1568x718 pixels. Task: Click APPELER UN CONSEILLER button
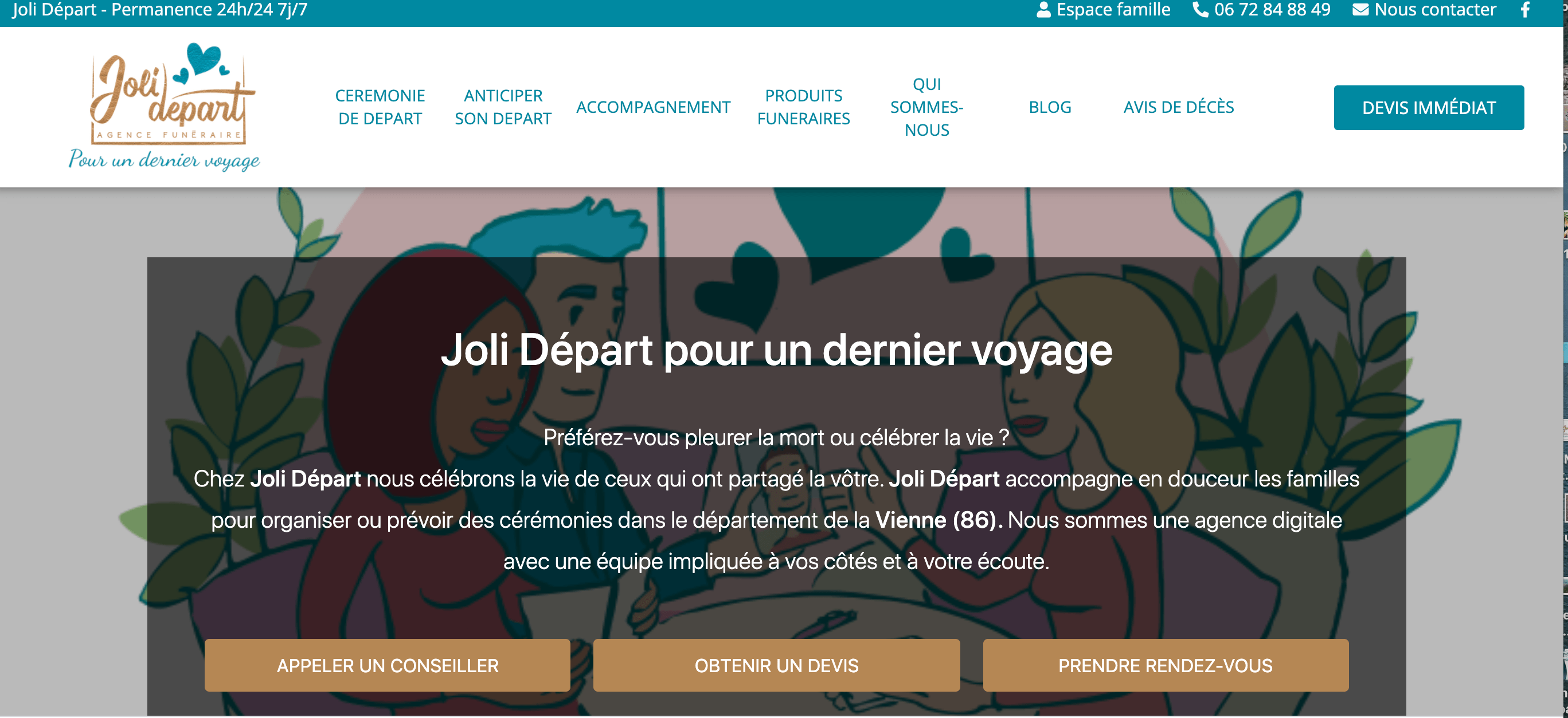pos(387,665)
